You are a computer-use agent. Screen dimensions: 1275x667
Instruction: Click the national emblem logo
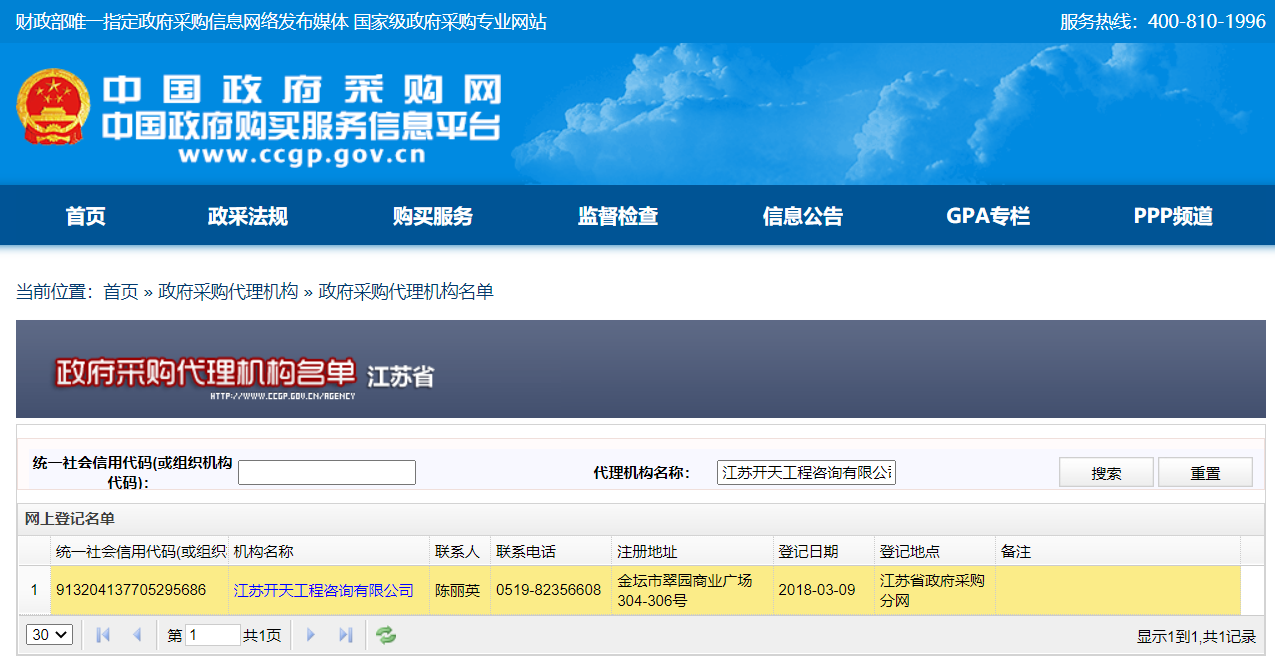click(x=54, y=107)
